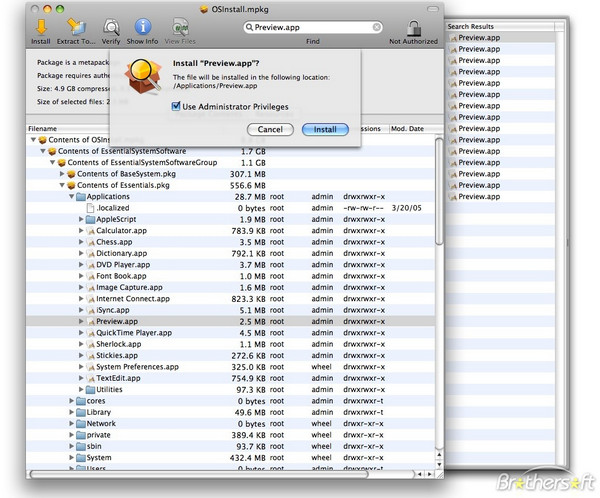600x498 pixels.
Task: Click wheel group of System Preferences.app
Action: pyautogui.click(x=321, y=367)
